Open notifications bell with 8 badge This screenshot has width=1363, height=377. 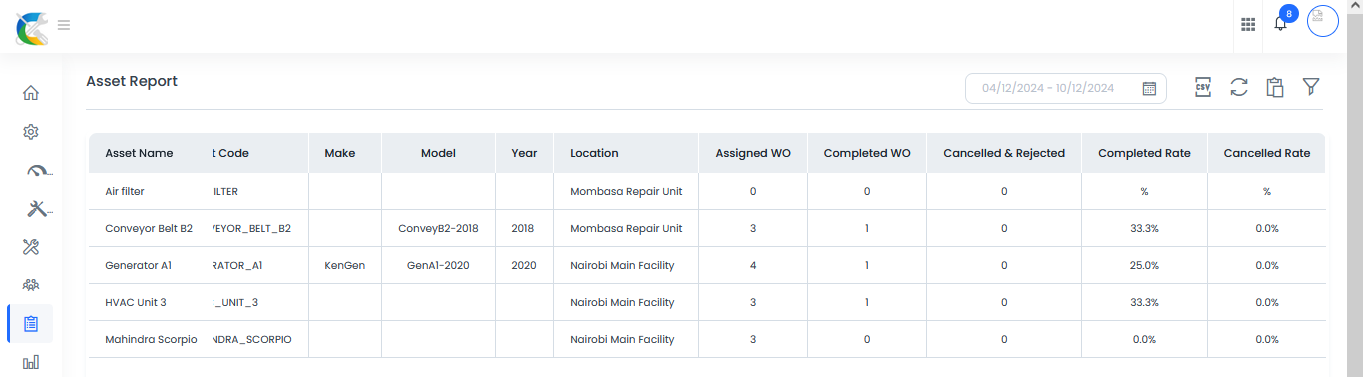1281,22
